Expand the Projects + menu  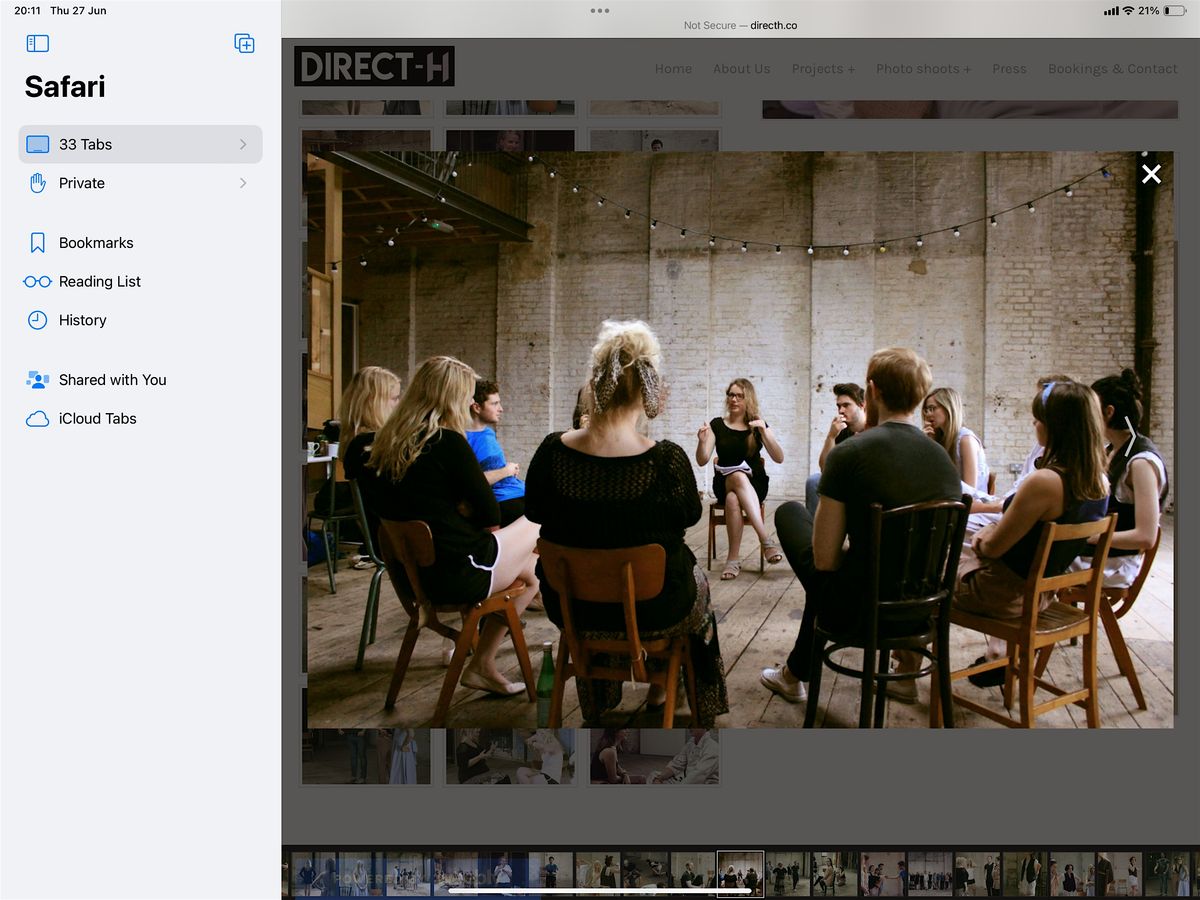(823, 69)
